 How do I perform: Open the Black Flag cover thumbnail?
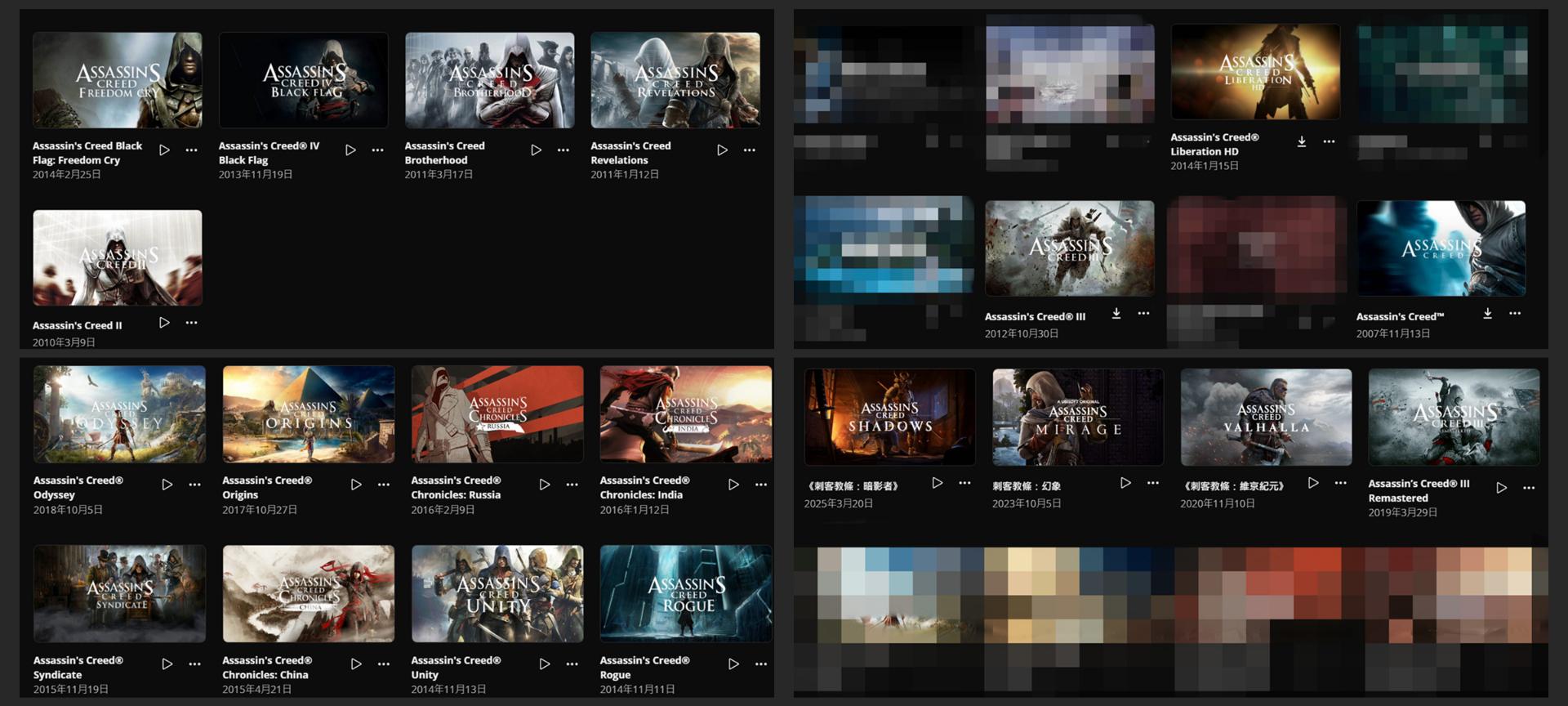(x=304, y=80)
